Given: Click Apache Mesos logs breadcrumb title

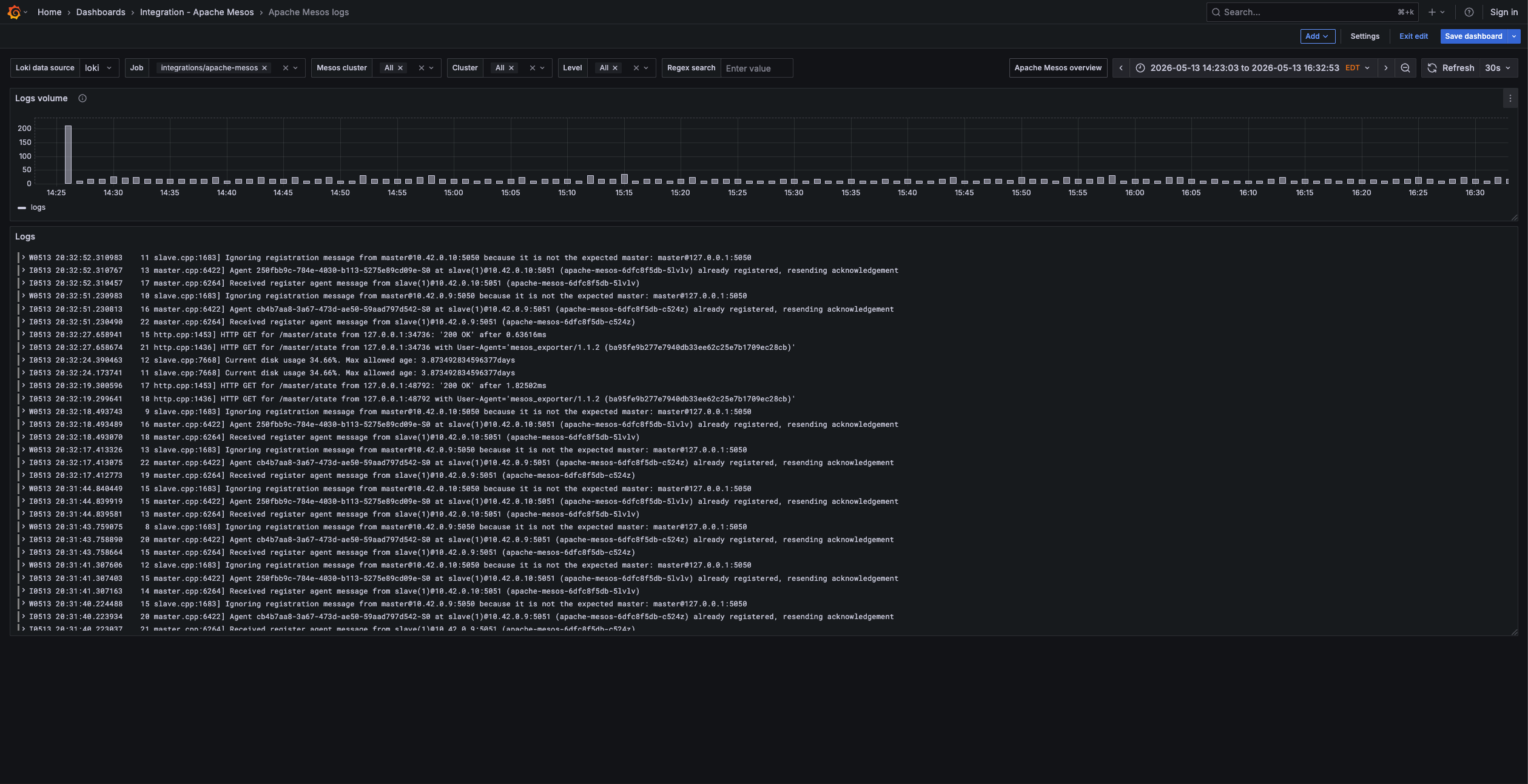Looking at the screenshot, I should (x=308, y=12).
